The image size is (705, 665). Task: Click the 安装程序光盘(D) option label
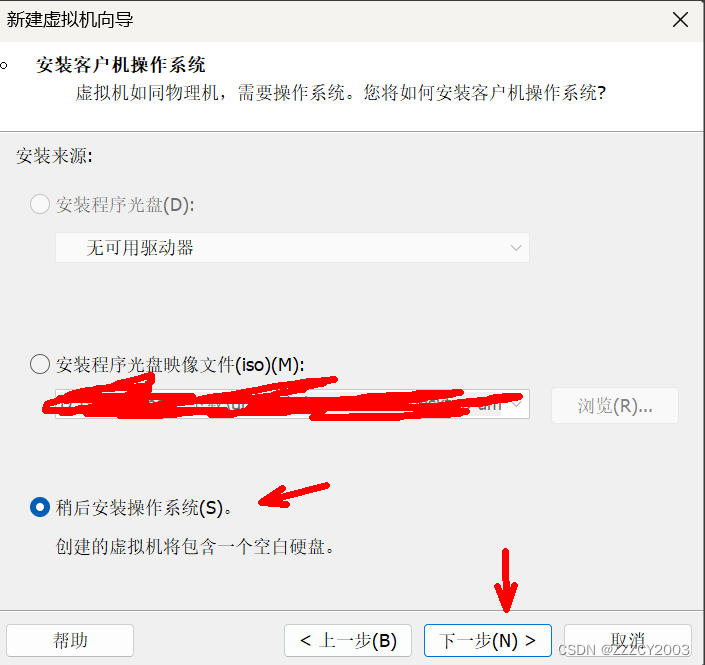point(125,205)
